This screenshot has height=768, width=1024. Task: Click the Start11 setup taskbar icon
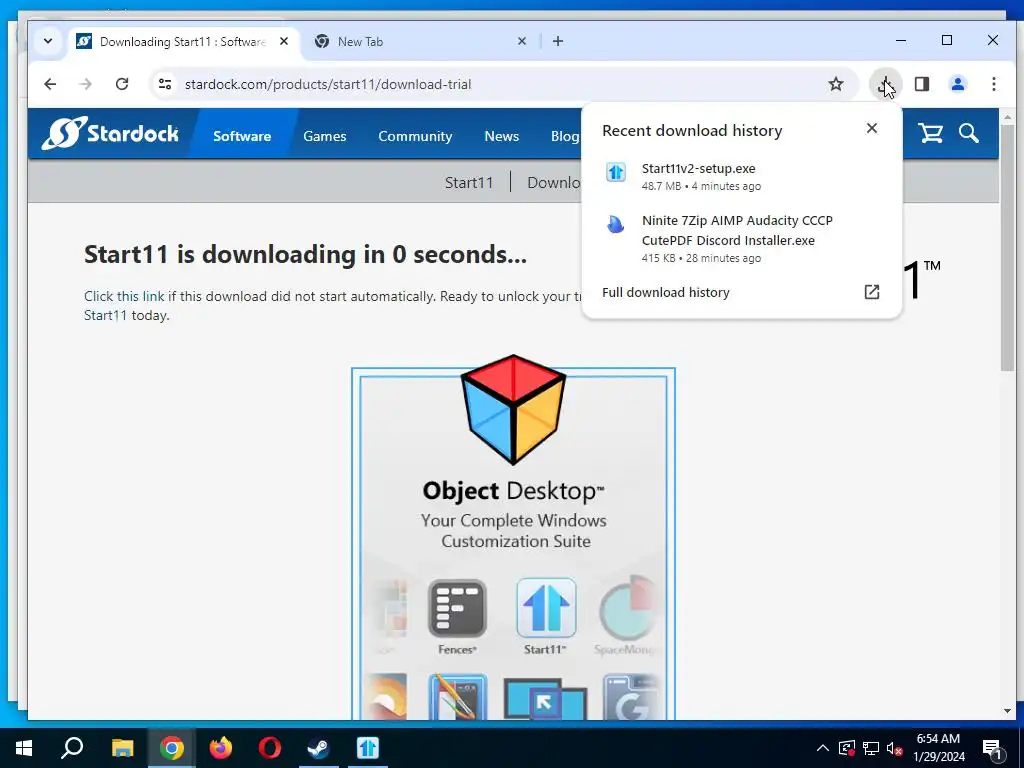coord(368,748)
